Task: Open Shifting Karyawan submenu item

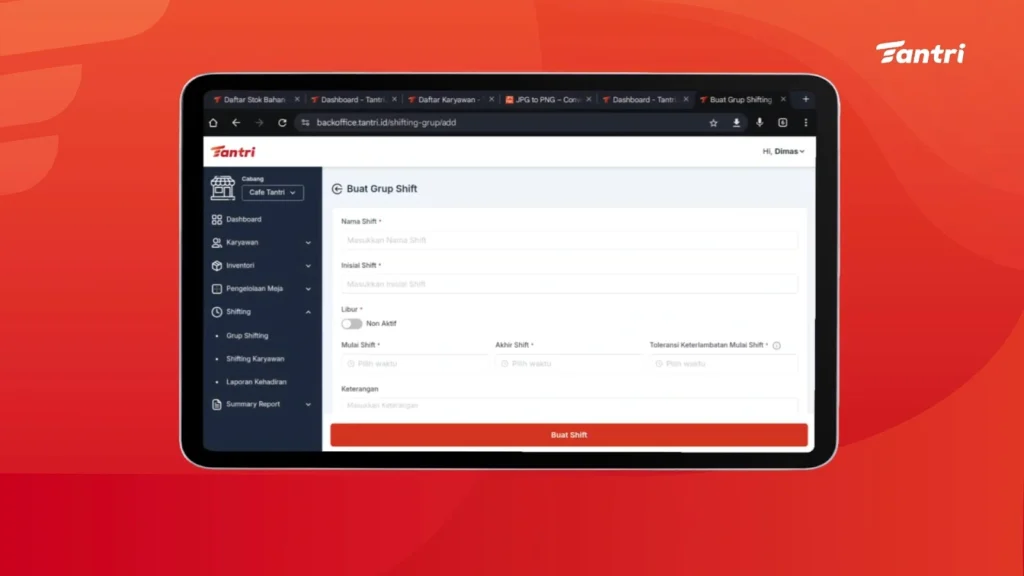Action: pos(255,359)
